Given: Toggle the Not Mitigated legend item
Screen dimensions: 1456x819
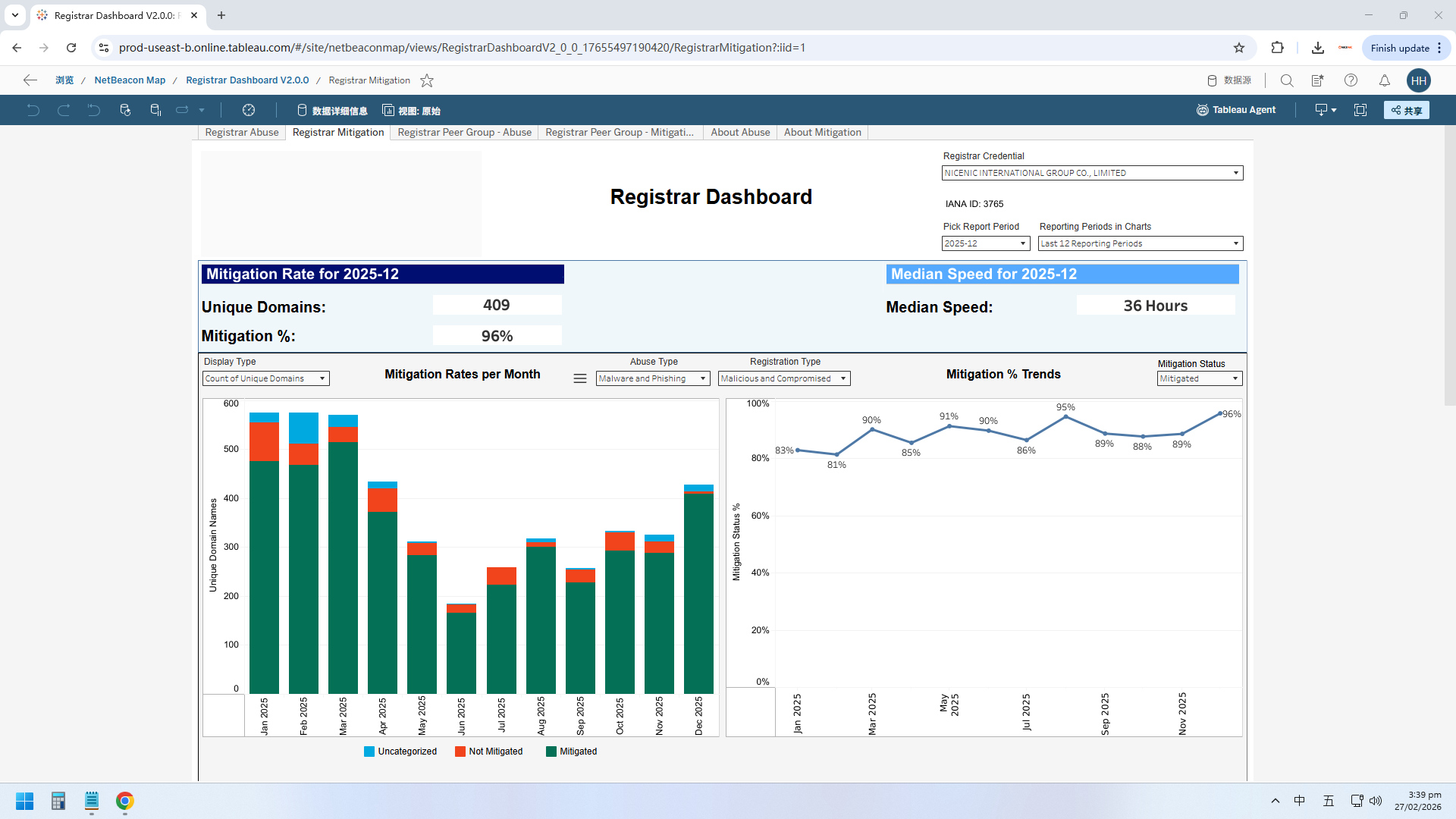Looking at the screenshot, I should click(488, 752).
